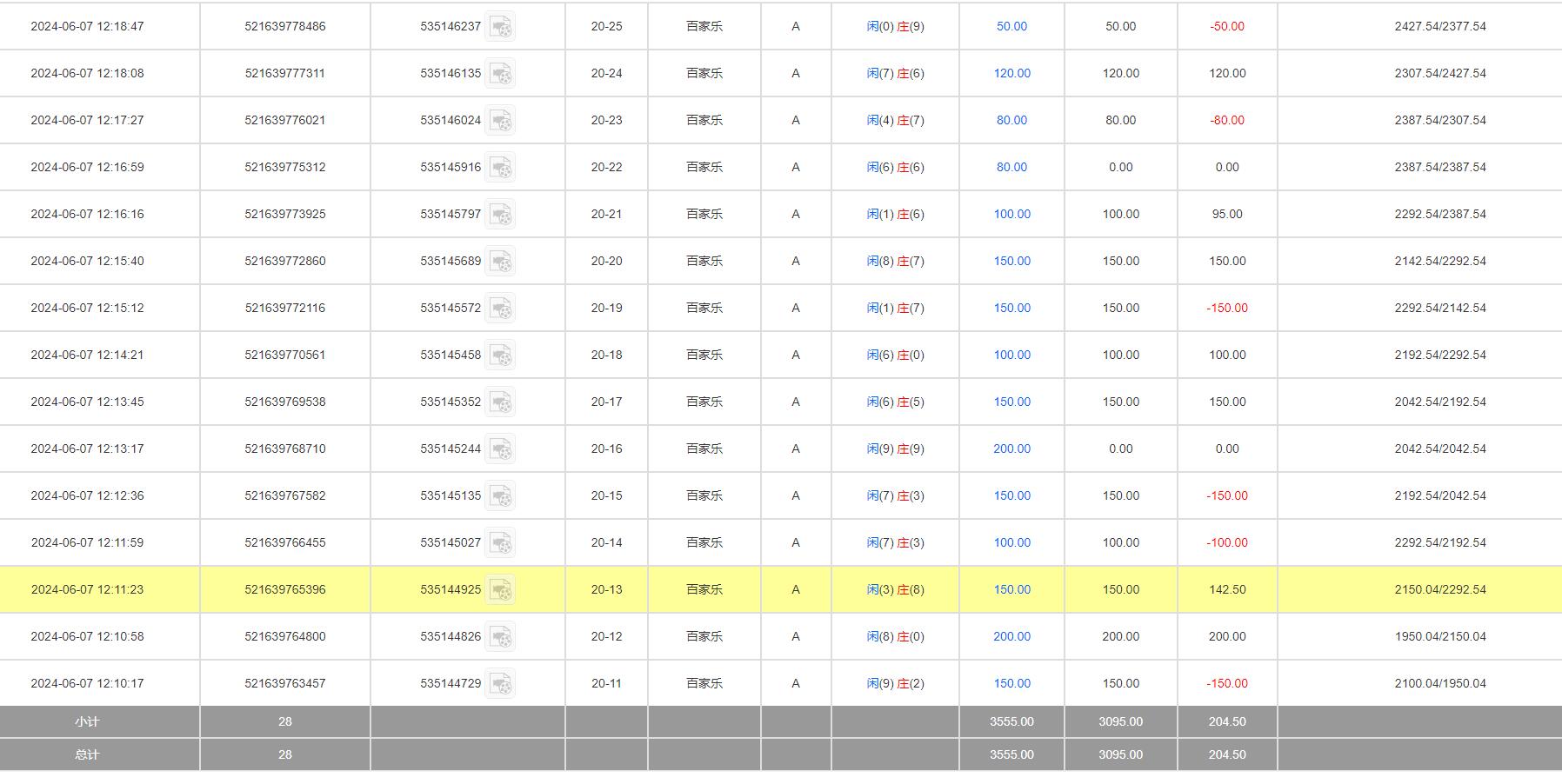The image size is (1562, 784).
Task: Play replay video for game 535145244
Action: point(500,449)
